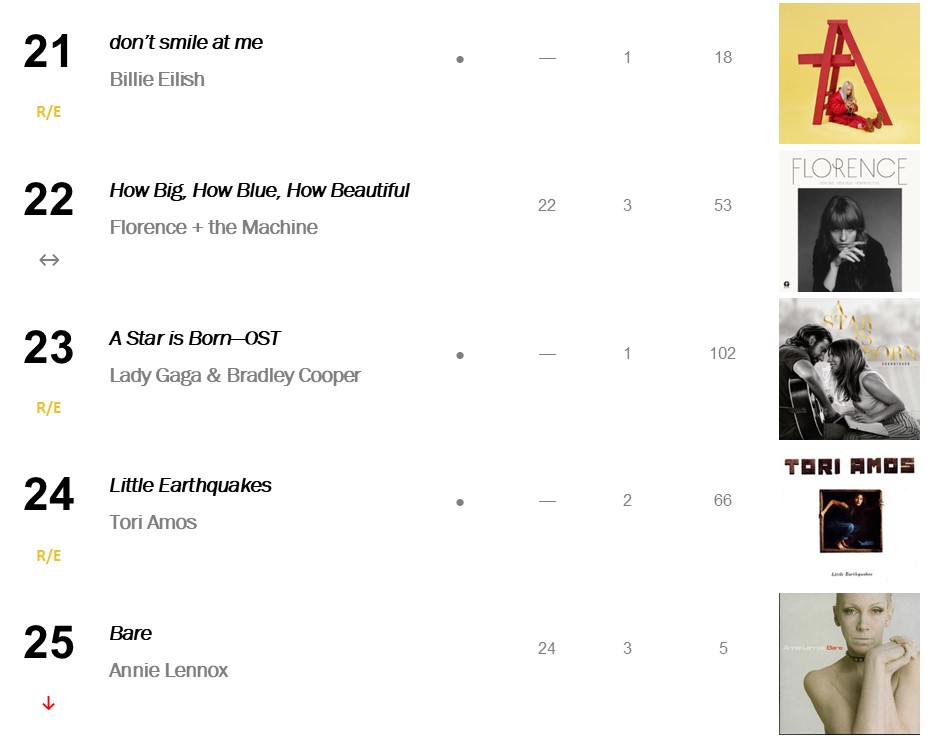Click the don't smile at me album cover
927x738 pixels.
point(849,73)
